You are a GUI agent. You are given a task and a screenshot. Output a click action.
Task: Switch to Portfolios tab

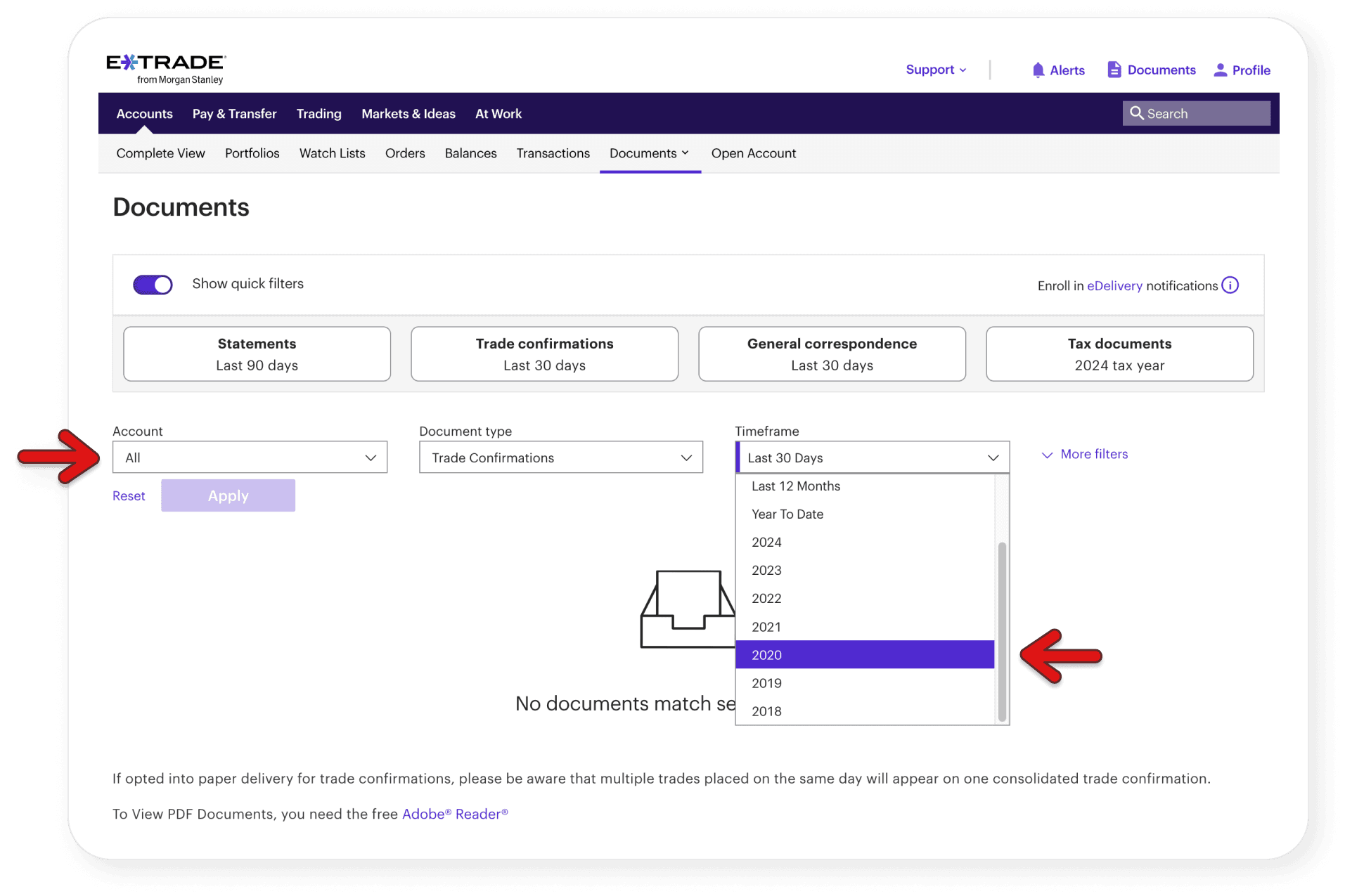click(252, 153)
